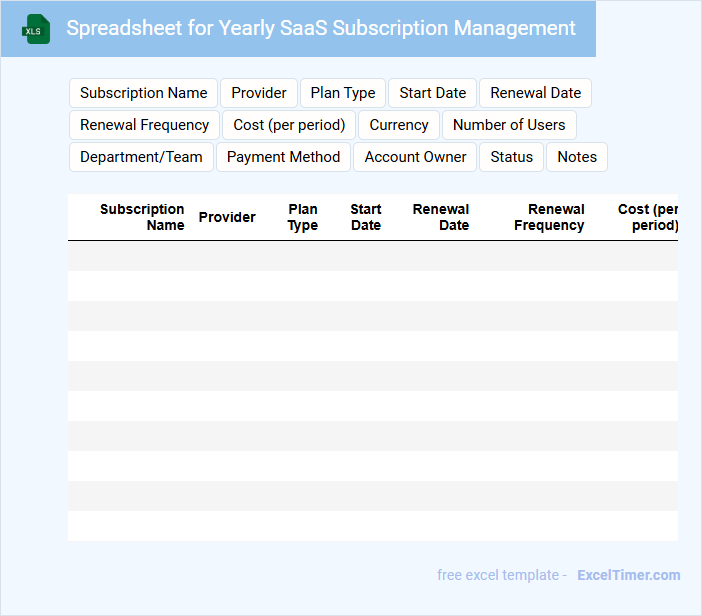Viewport: 702px width, 616px height.
Task: Click the Department/Team tag
Action: pyautogui.click(x=141, y=157)
